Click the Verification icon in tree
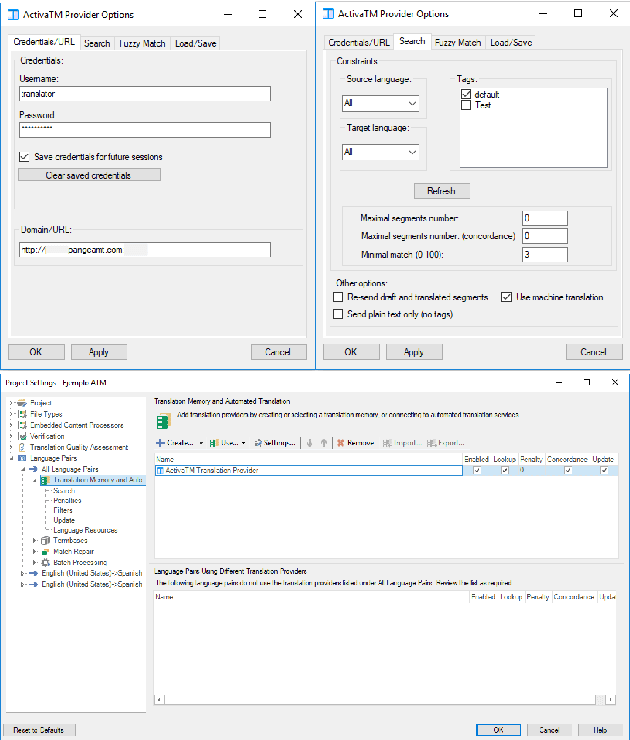 22,436
